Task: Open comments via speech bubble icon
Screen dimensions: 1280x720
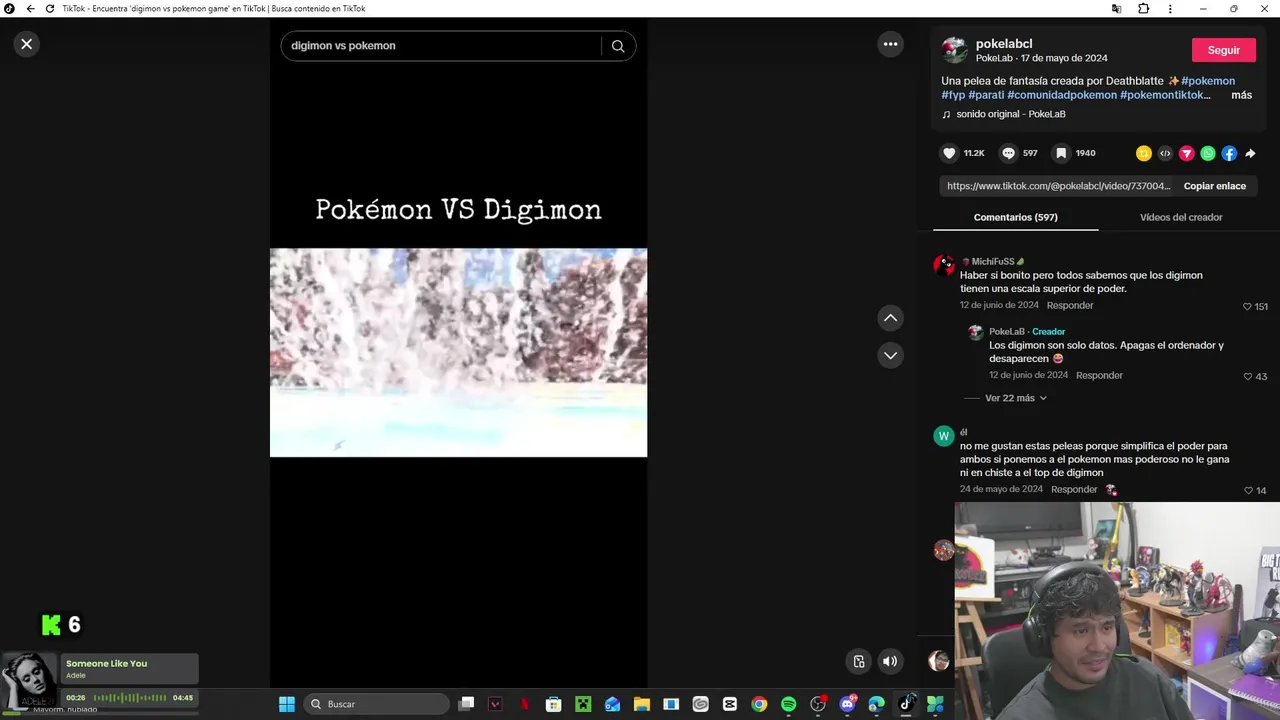Action: tap(1008, 153)
